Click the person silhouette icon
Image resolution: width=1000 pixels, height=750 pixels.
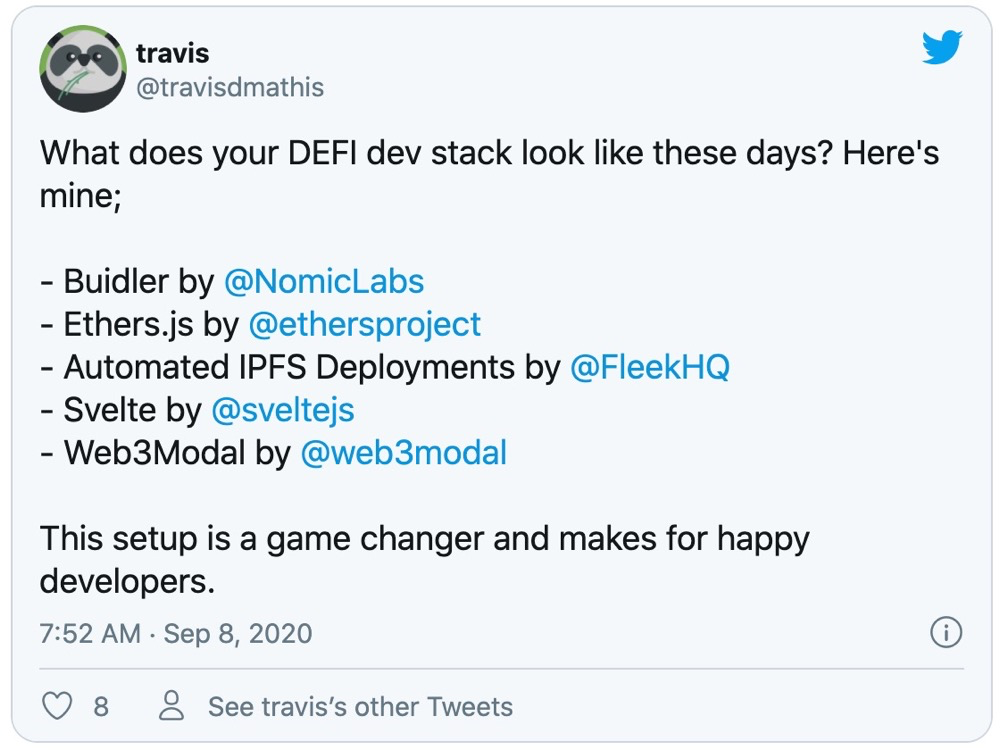(171, 705)
